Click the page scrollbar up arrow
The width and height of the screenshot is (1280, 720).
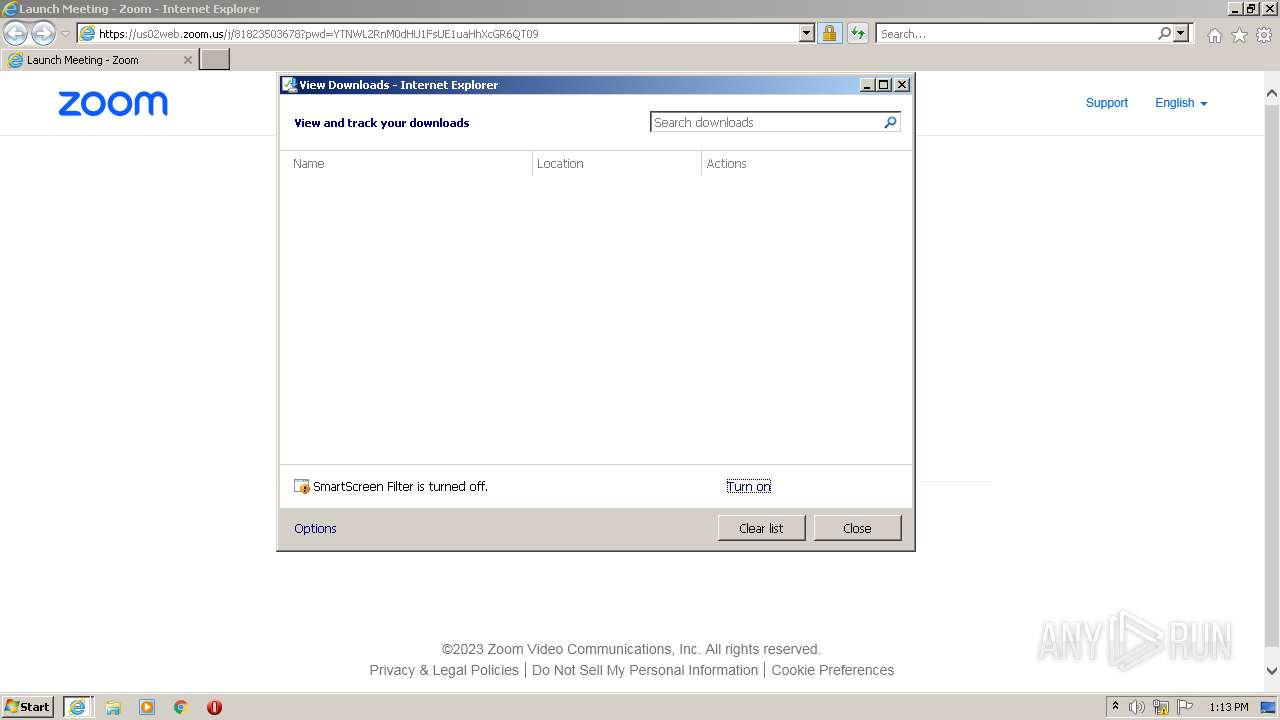[1271, 94]
